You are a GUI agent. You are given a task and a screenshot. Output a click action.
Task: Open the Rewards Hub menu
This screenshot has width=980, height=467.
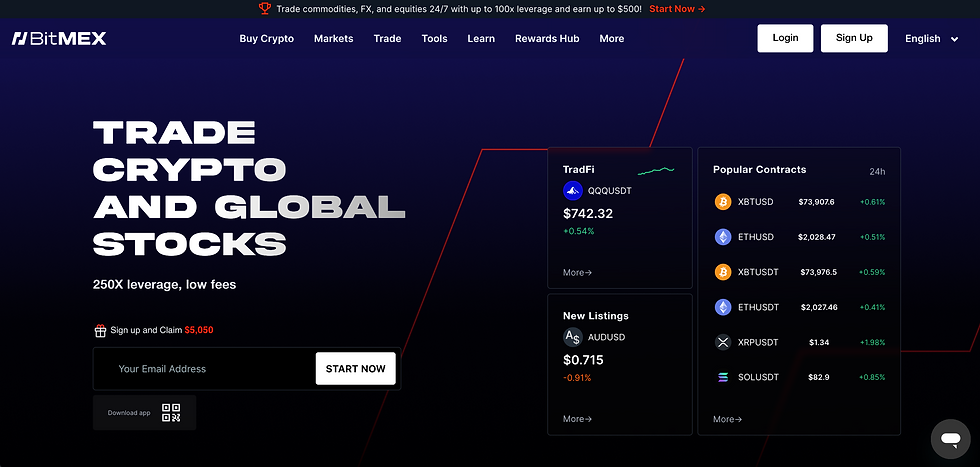click(x=547, y=39)
